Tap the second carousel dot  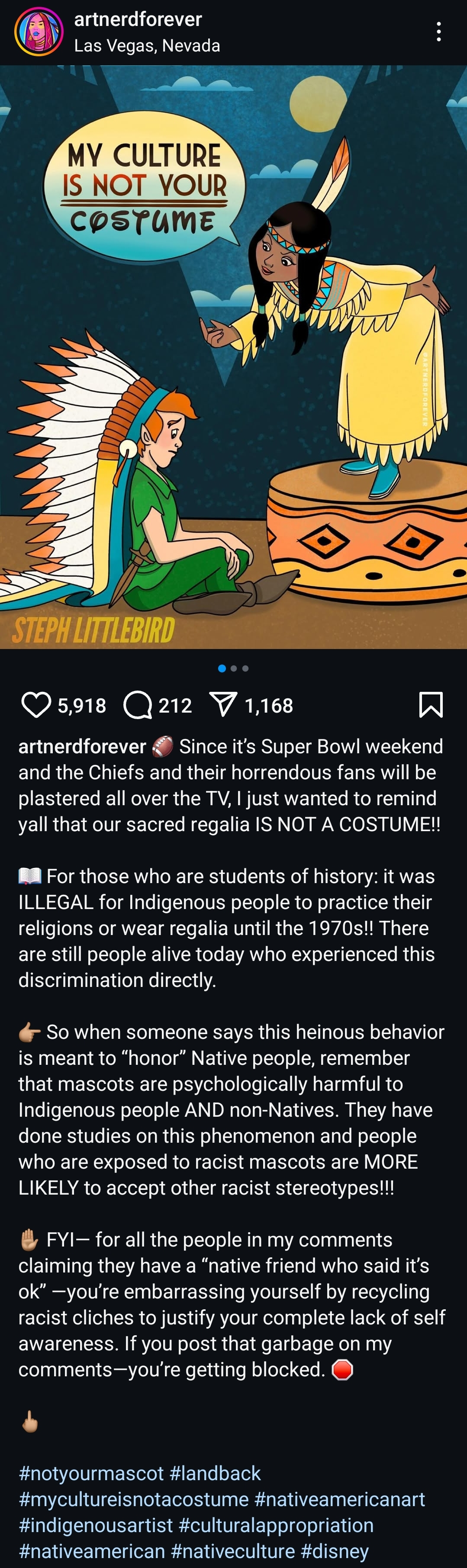234,668
